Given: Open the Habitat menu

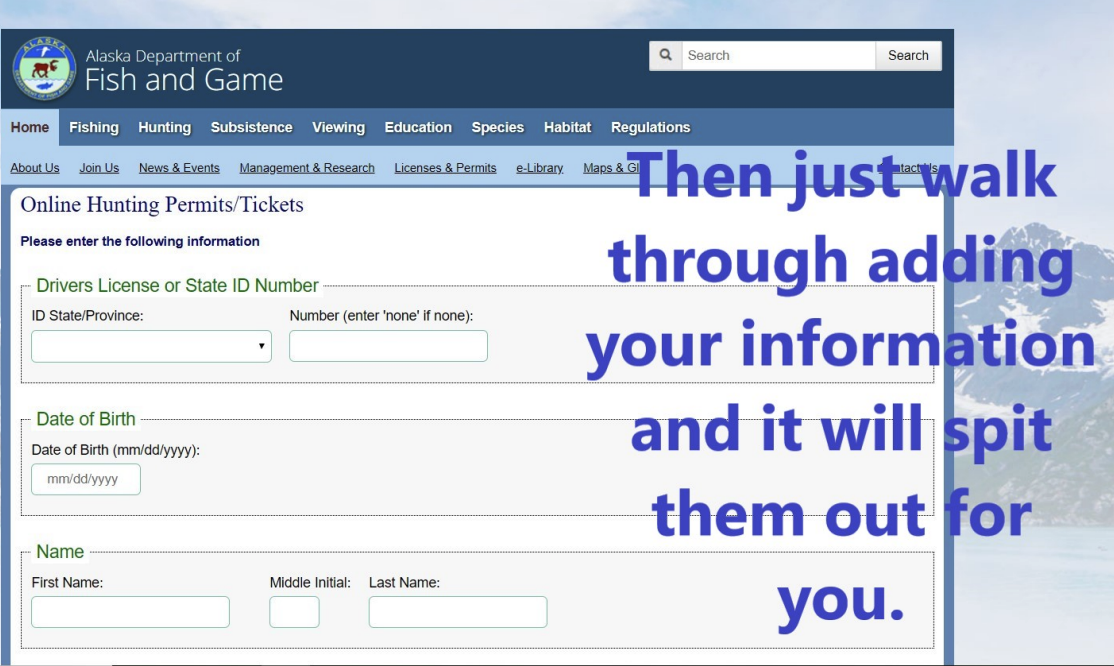Looking at the screenshot, I should tap(567, 128).
